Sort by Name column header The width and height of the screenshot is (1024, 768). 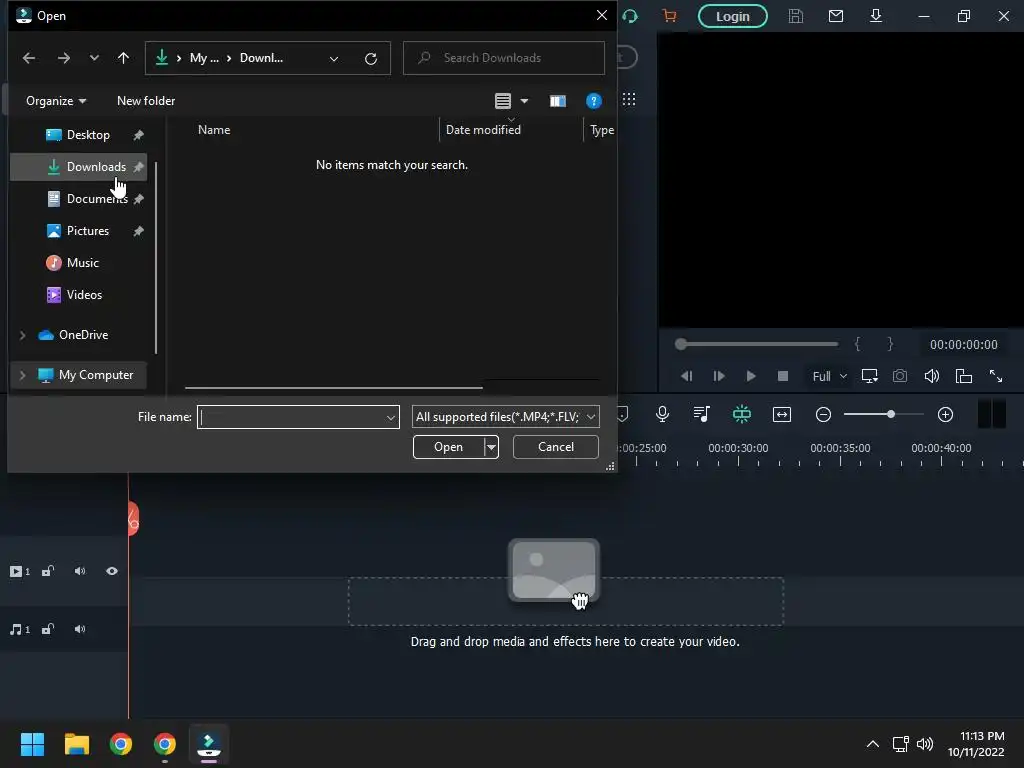point(214,130)
